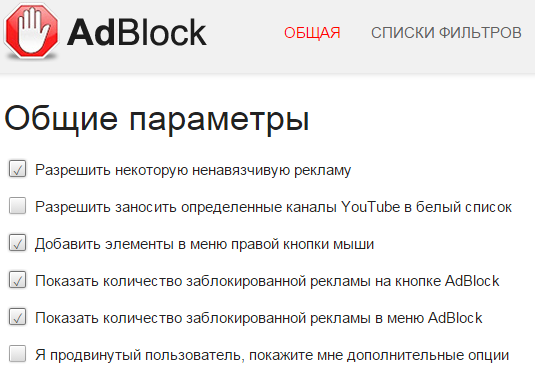Click the Общие параметры heading
Screen dimensions: 535x385
[x=157, y=118]
